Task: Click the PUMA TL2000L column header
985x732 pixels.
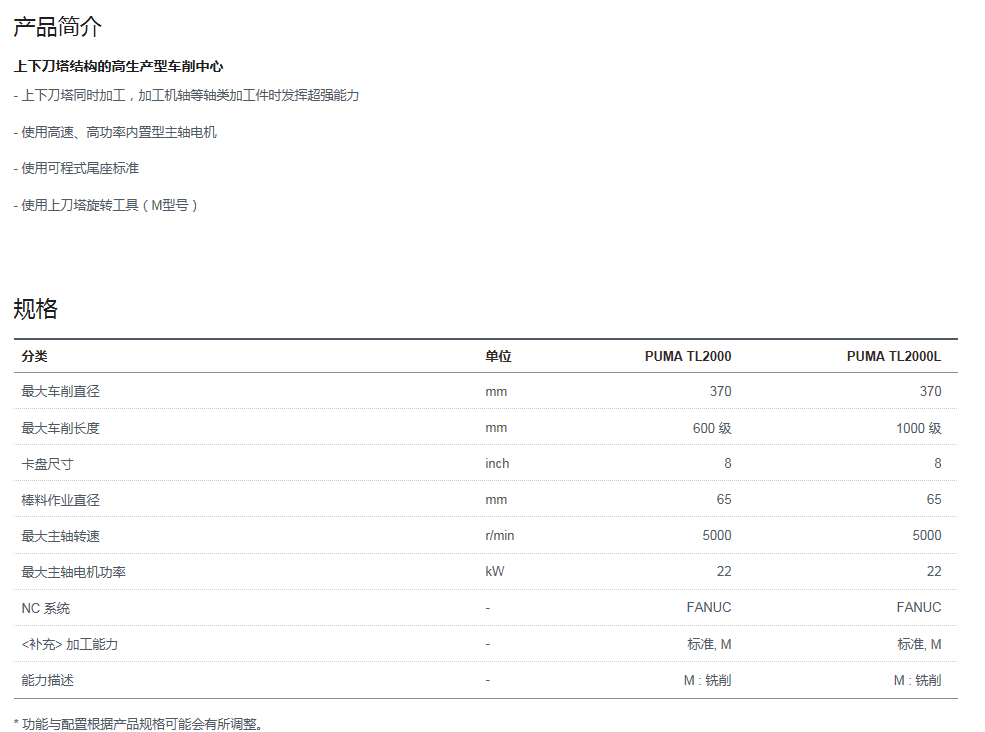Action: point(894,356)
